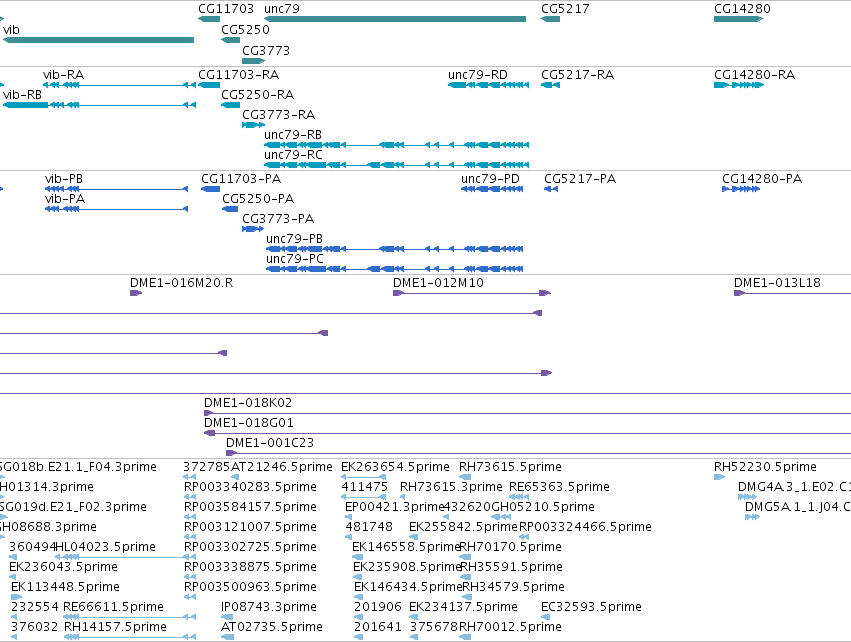Viewport: 851px width, 642px height.
Task: Click the unc79-PC protein label
Action: [x=295, y=259]
